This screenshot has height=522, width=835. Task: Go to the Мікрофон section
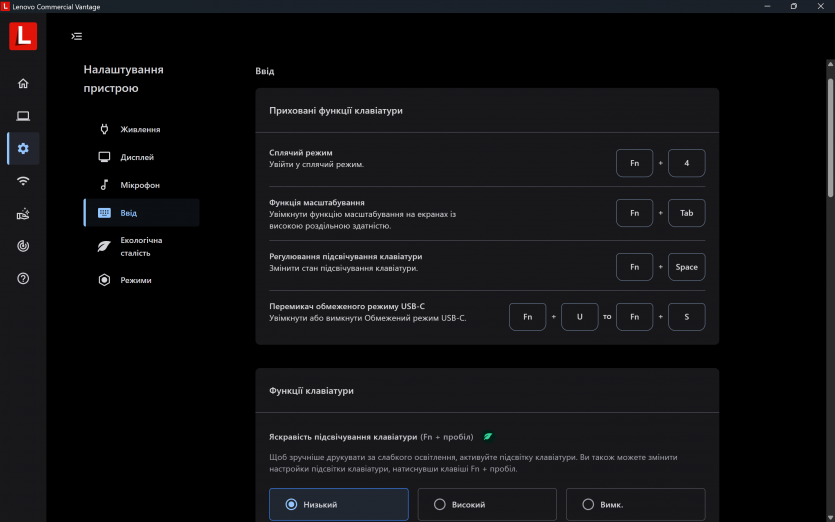point(140,185)
